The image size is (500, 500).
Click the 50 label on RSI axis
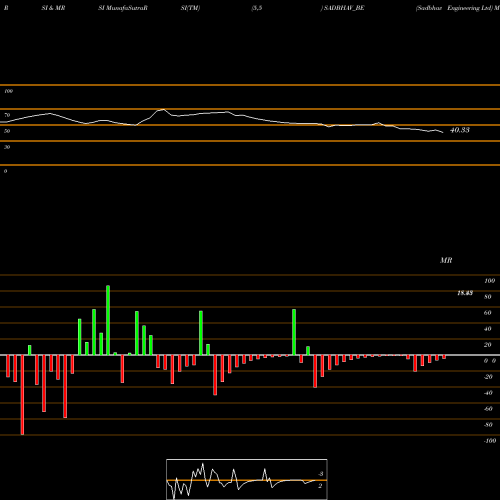pos(7,131)
